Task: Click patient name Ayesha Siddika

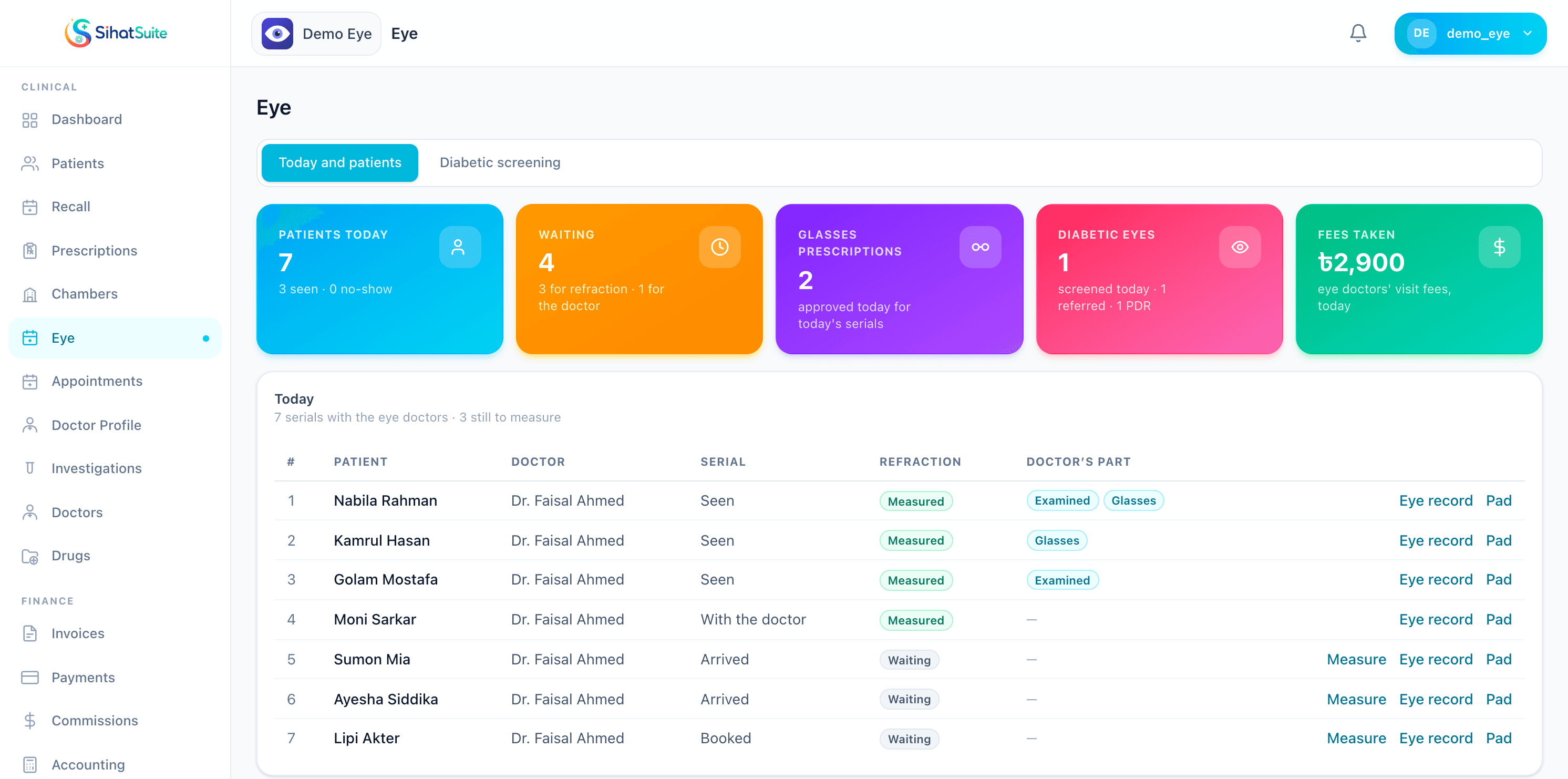Action: (x=385, y=699)
